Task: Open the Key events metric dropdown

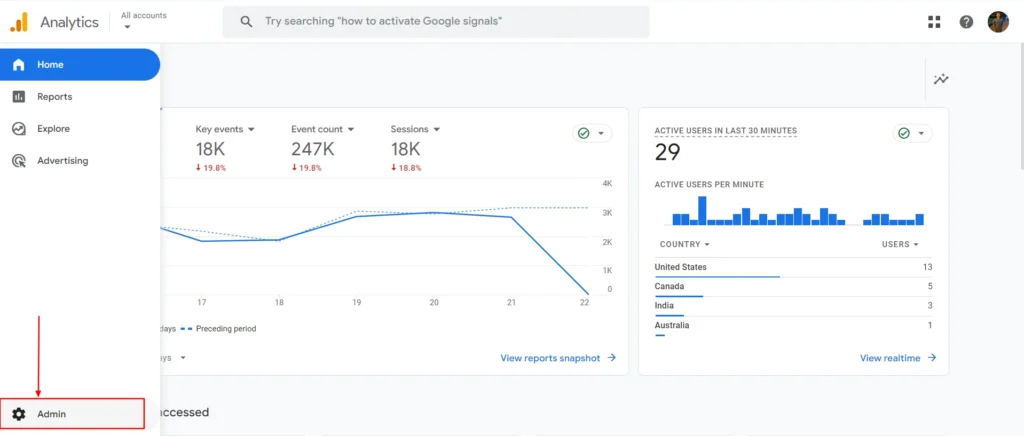Action: coord(251,129)
